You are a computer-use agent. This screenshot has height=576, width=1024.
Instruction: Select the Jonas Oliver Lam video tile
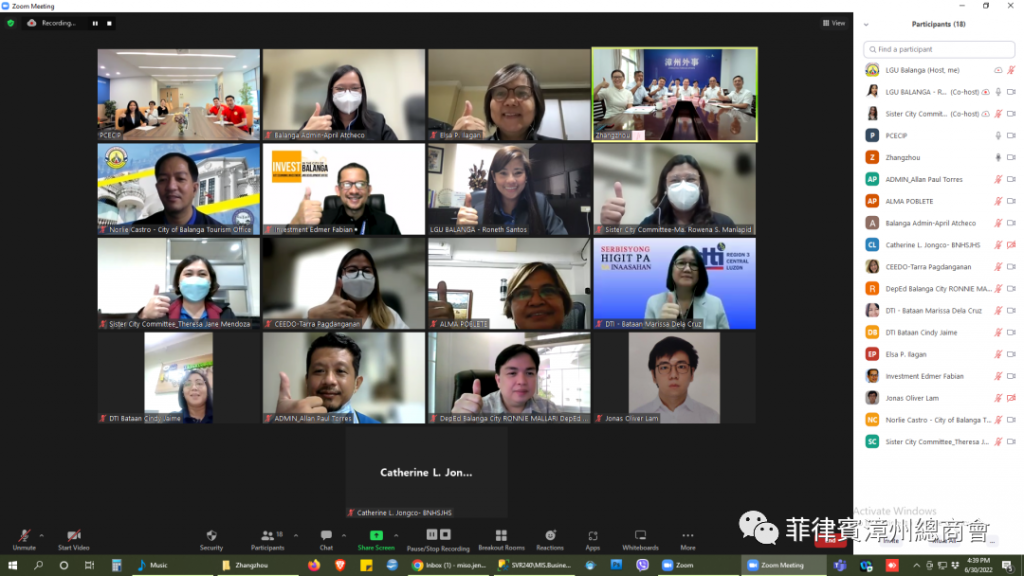coord(675,377)
